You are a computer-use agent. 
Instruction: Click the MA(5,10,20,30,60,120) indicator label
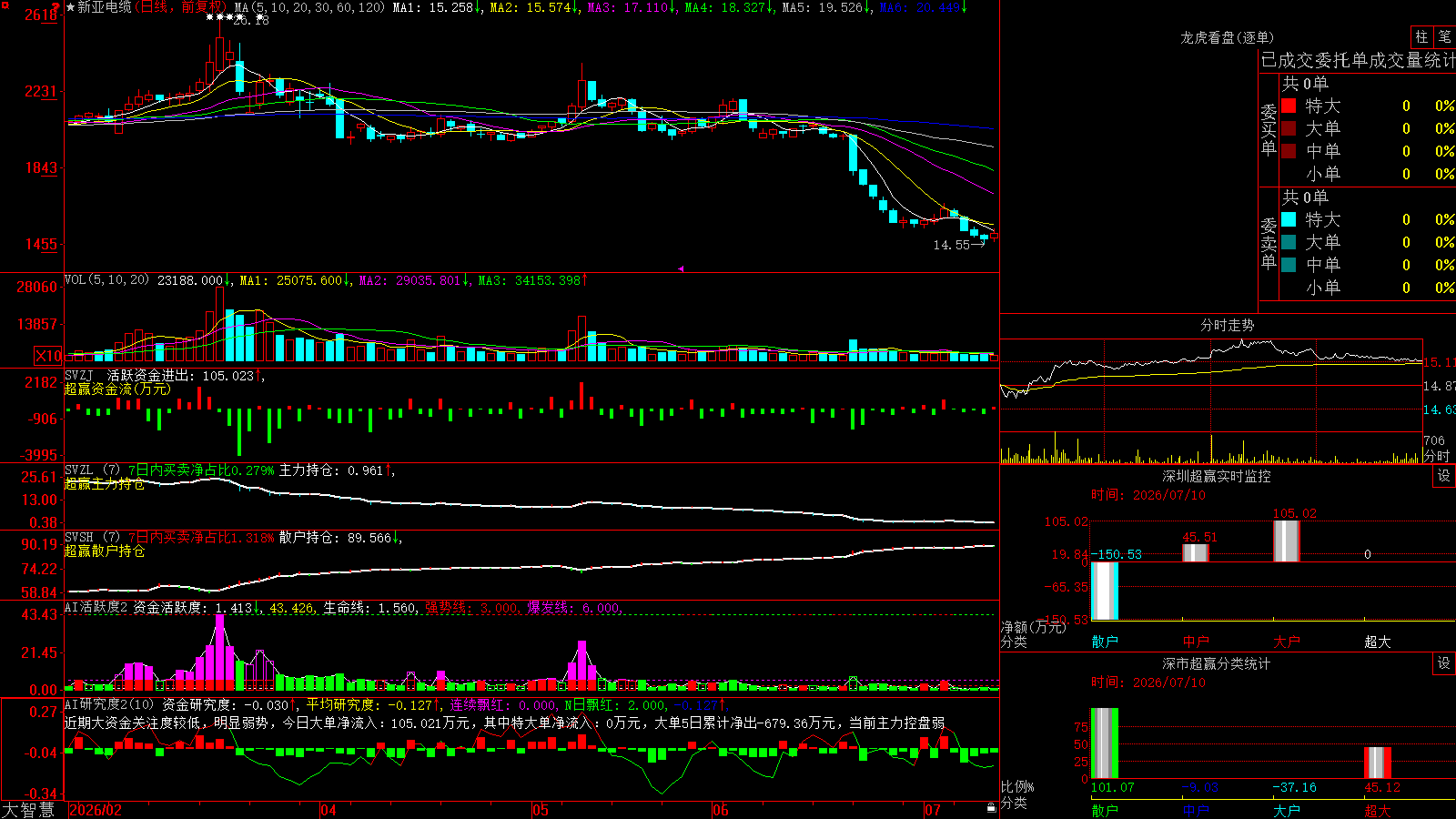coord(309,7)
